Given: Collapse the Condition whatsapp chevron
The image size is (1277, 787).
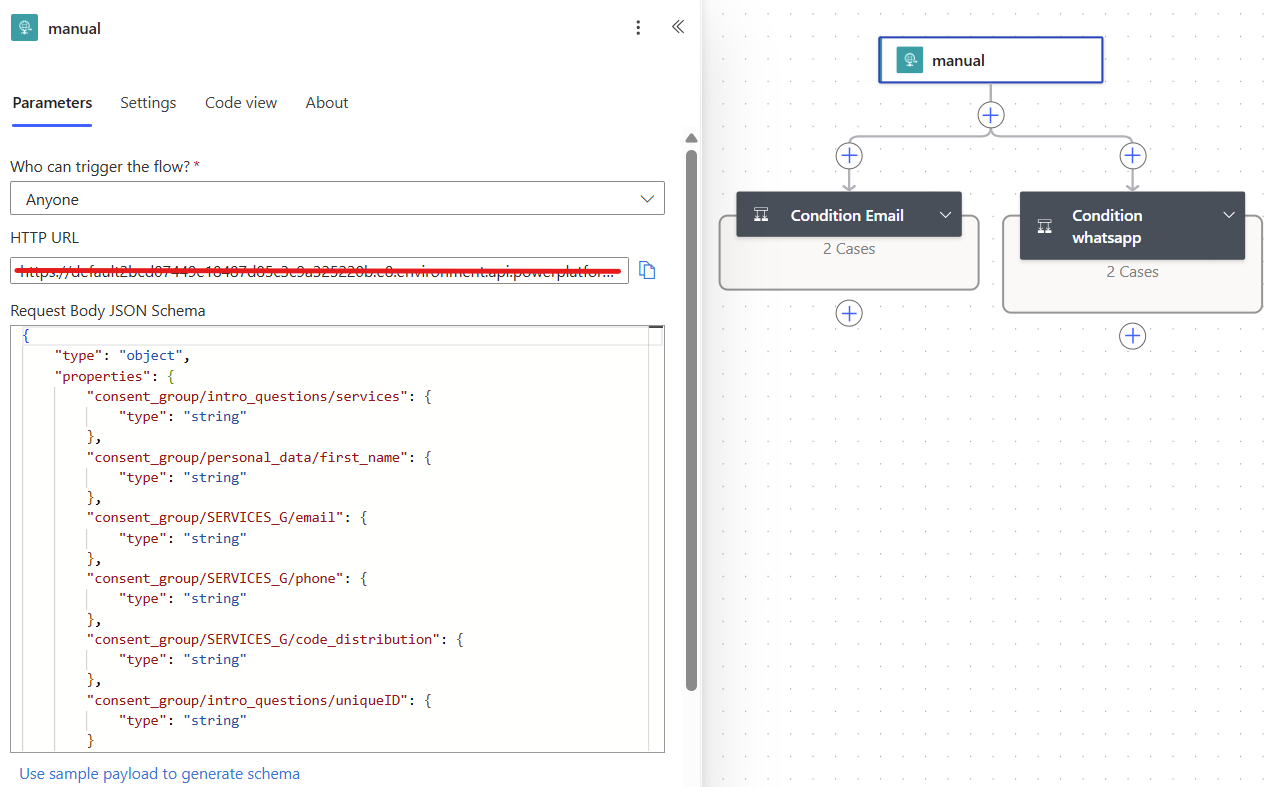Looking at the screenshot, I should point(1229,215).
